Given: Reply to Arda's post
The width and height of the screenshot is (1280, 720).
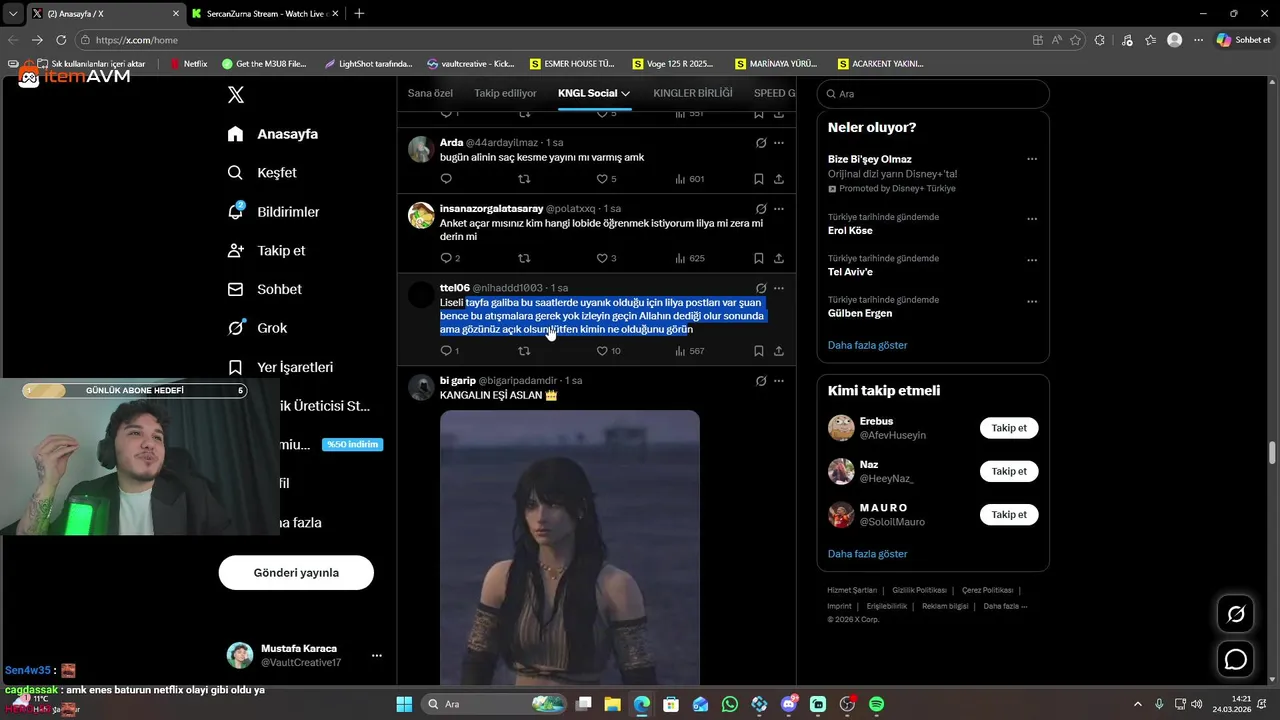Looking at the screenshot, I should tap(446, 179).
